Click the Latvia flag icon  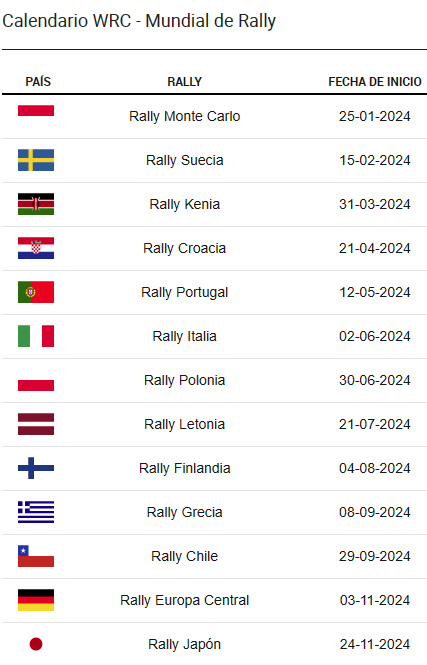pyautogui.click(x=36, y=424)
